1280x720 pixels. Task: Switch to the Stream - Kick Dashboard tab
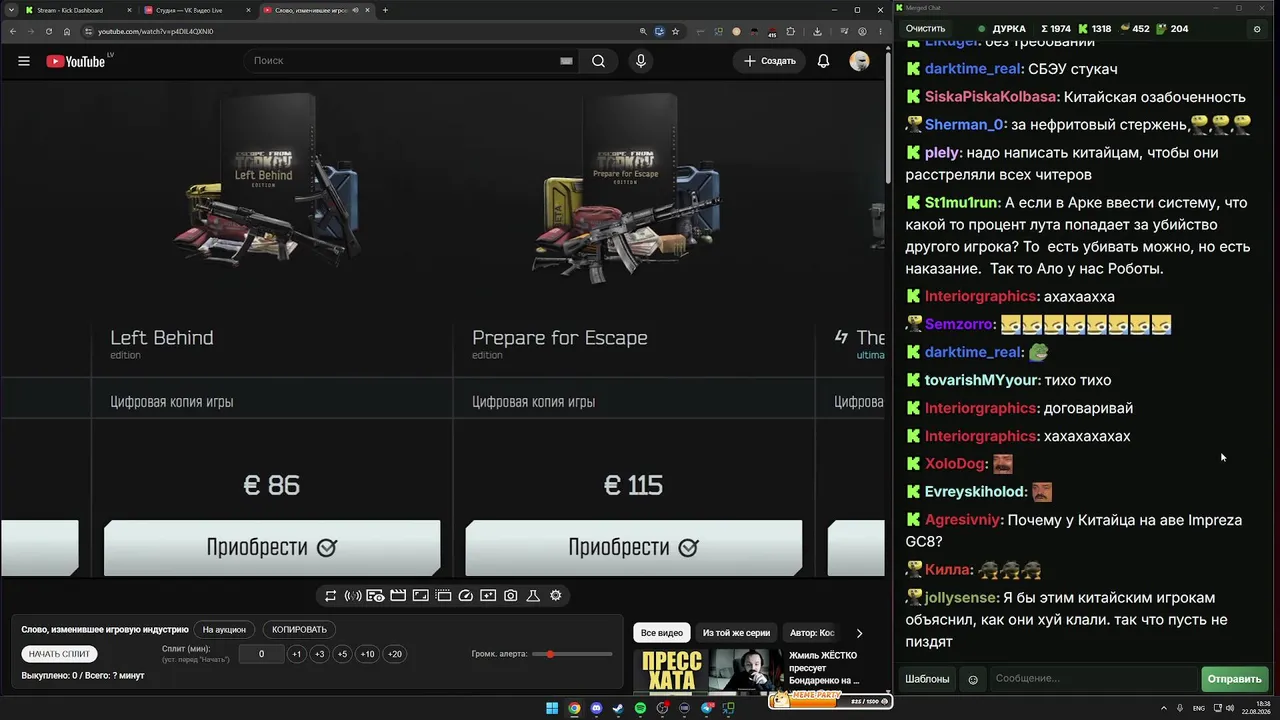click(78, 10)
